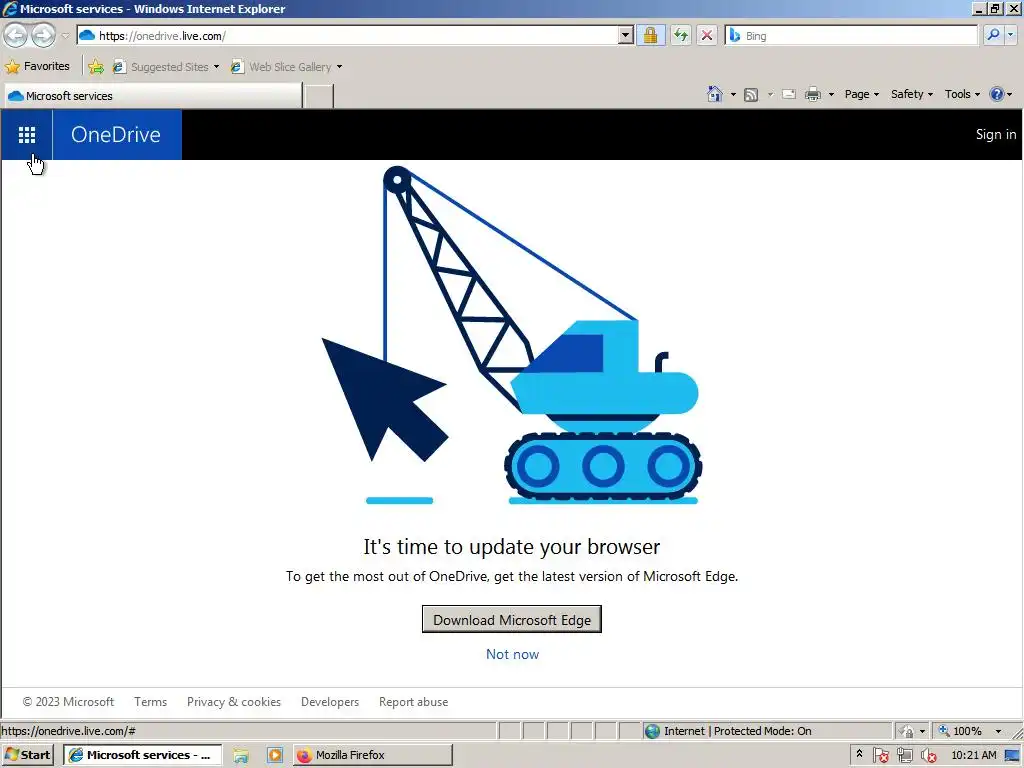Open a new blank tab
This screenshot has height=768, width=1024.
pos(319,96)
